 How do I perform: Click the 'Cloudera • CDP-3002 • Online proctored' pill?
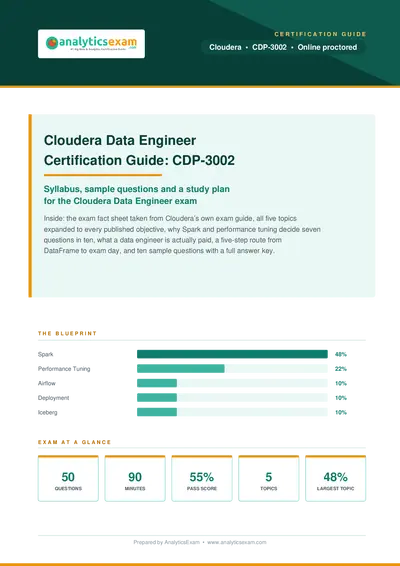(x=283, y=47)
